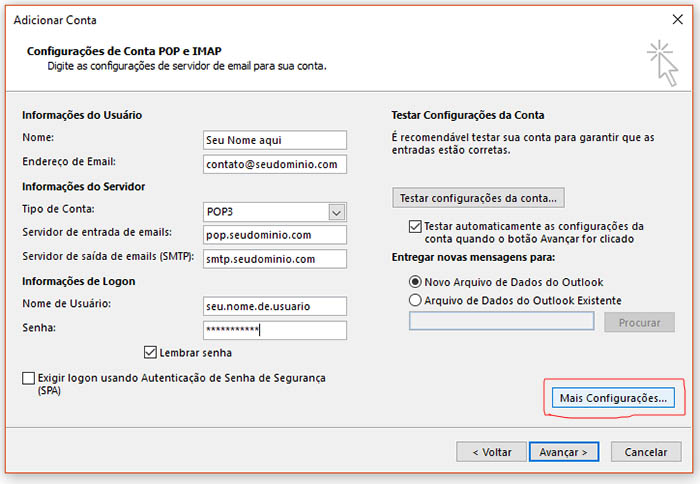Go back with the Voltar button
The image size is (700, 484).
[492, 452]
